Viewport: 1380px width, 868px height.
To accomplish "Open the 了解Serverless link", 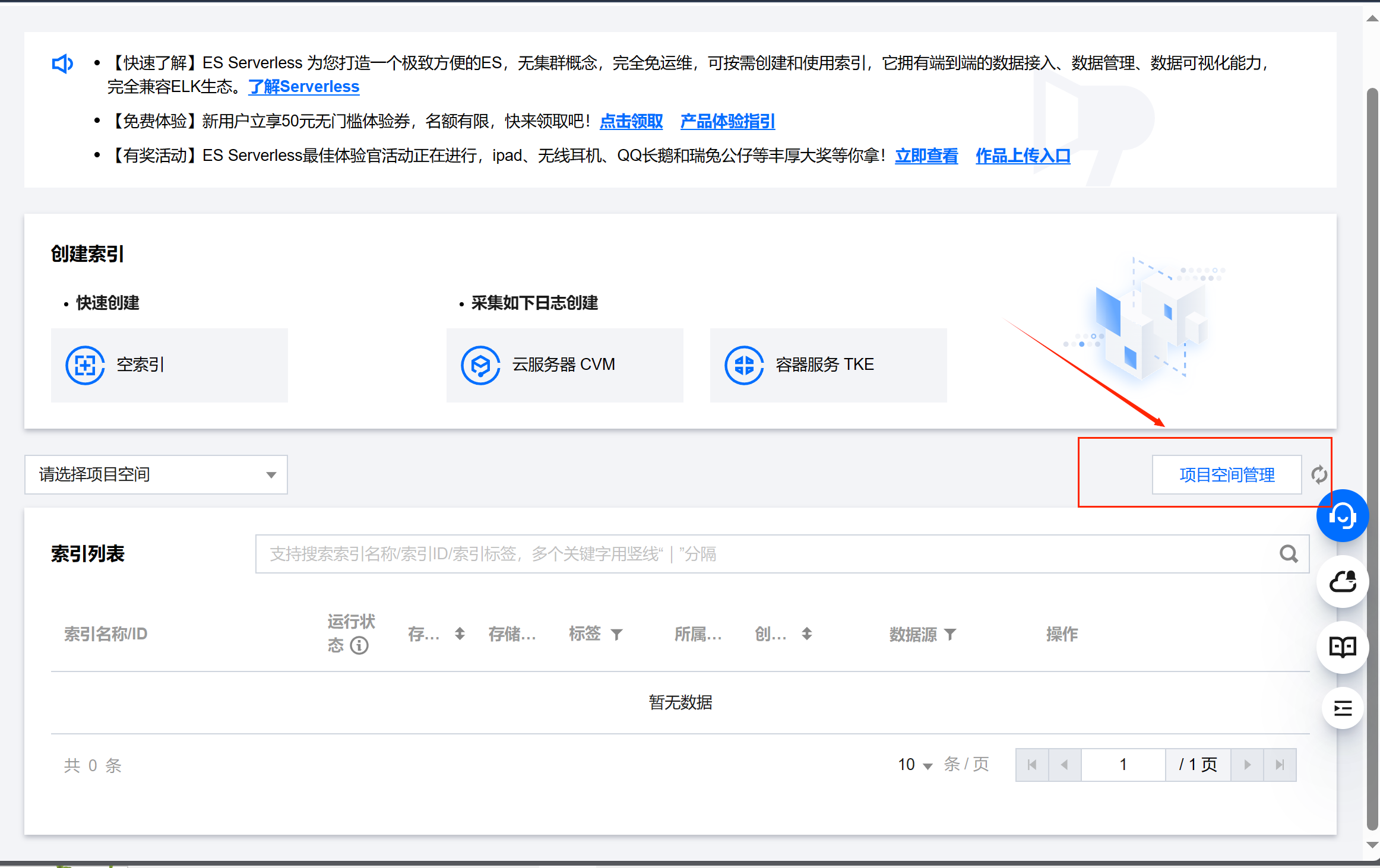I will pos(304,87).
